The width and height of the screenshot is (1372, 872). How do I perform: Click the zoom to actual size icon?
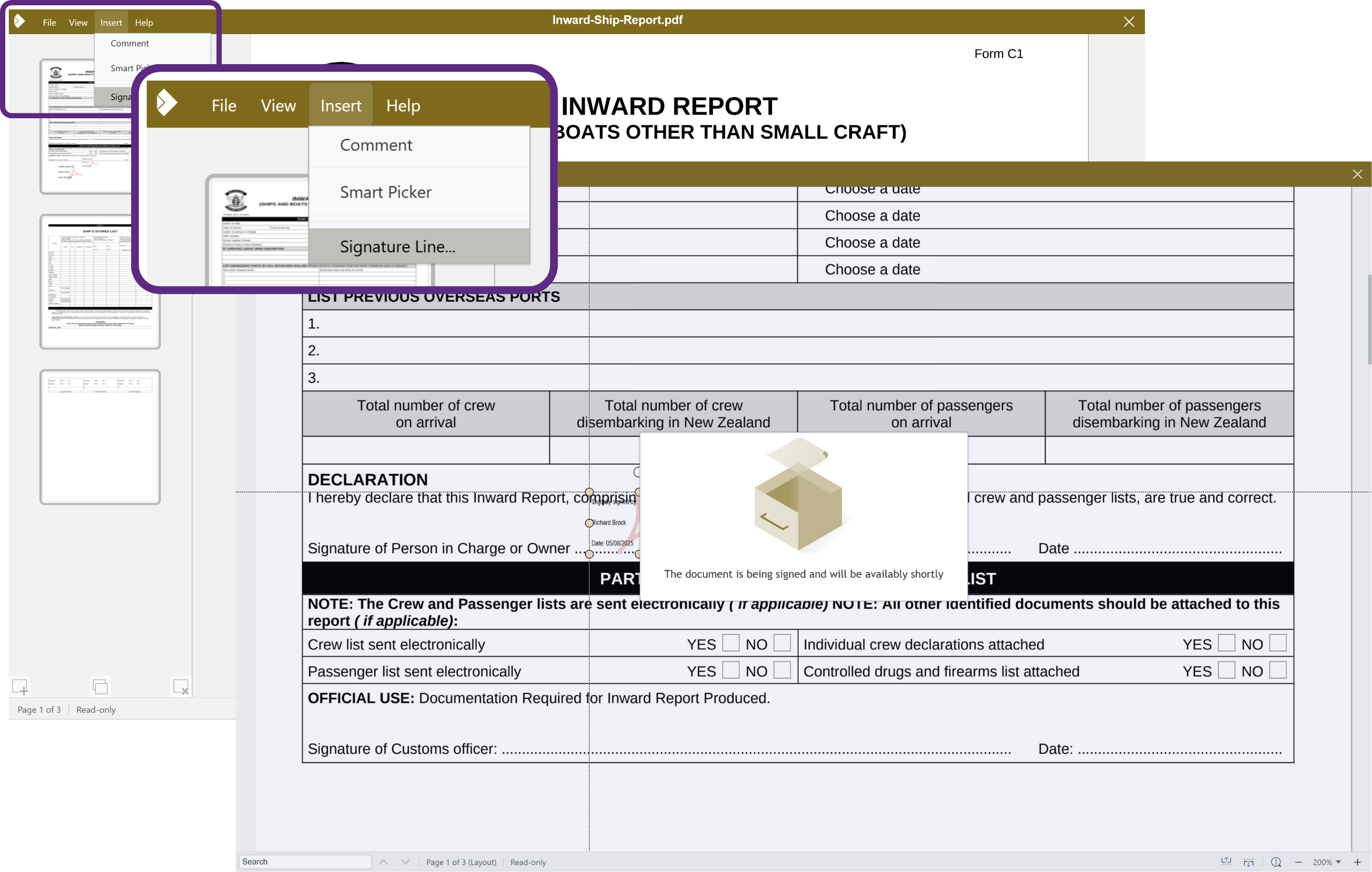pos(1276,862)
